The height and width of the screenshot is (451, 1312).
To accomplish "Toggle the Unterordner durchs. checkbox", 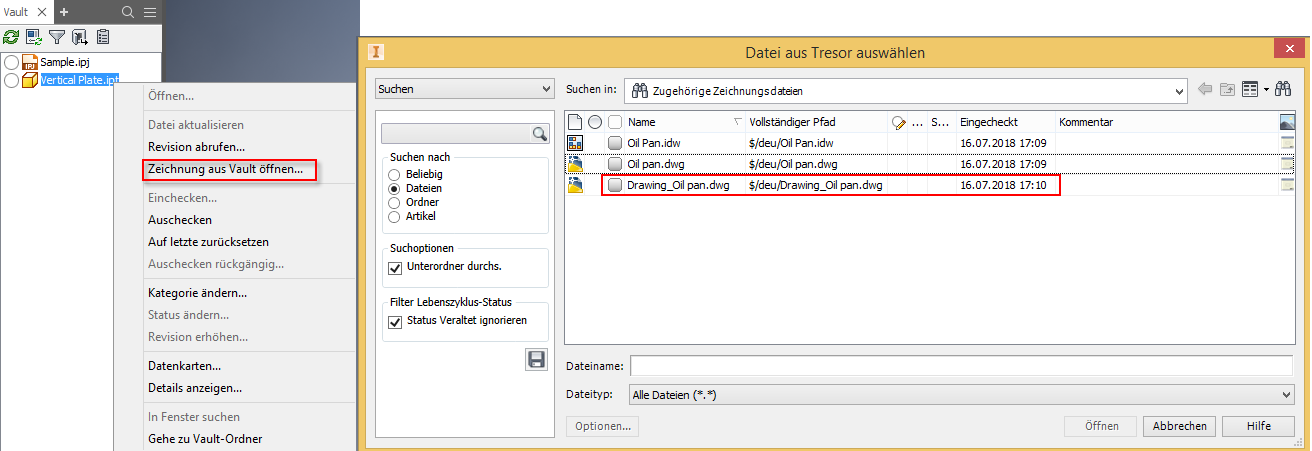I will [x=394, y=267].
